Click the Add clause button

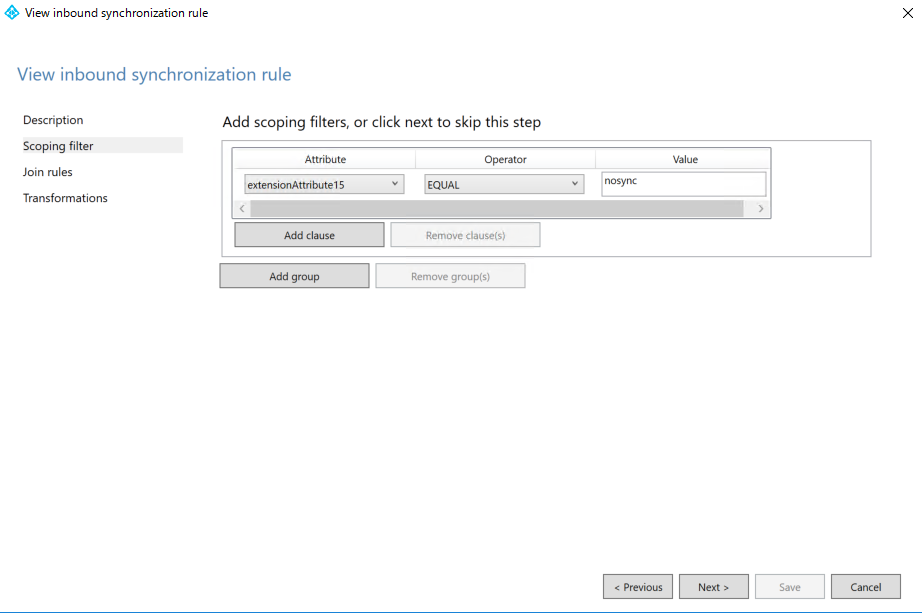point(308,234)
